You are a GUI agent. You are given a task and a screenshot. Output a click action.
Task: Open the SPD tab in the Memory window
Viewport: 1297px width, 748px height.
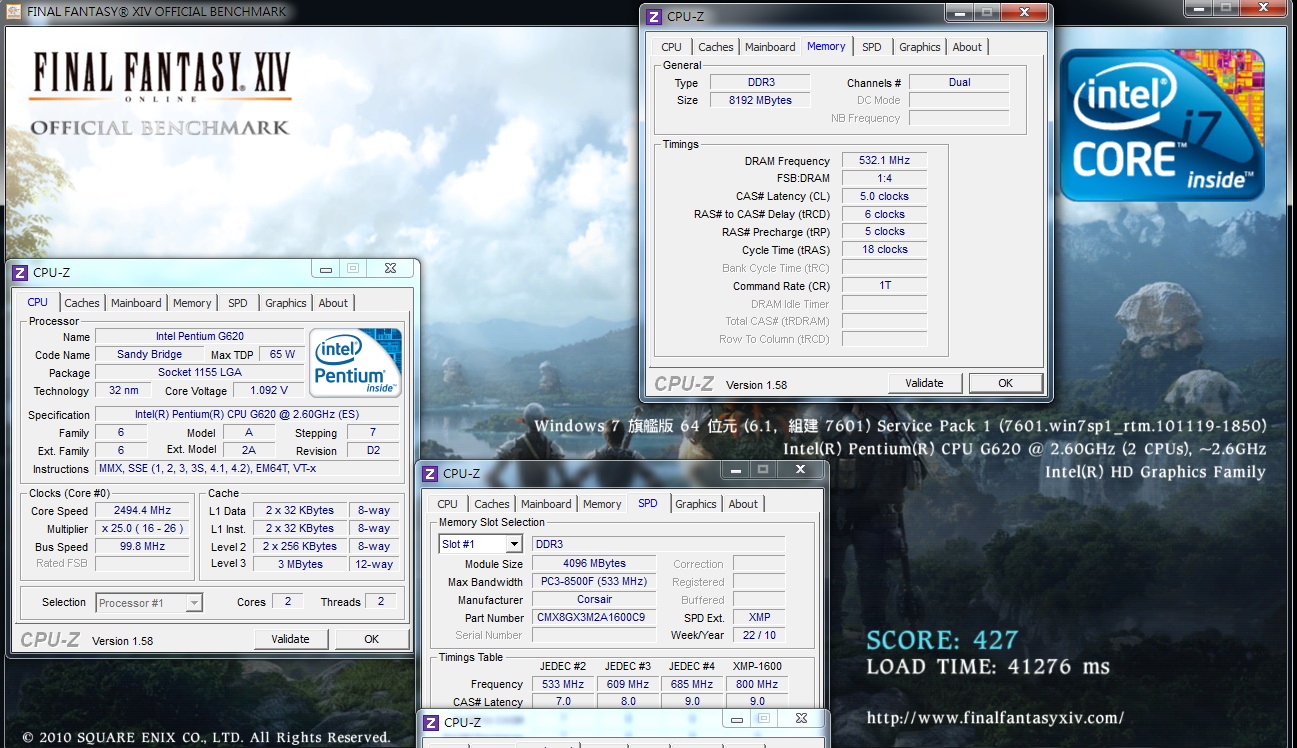(x=872, y=47)
